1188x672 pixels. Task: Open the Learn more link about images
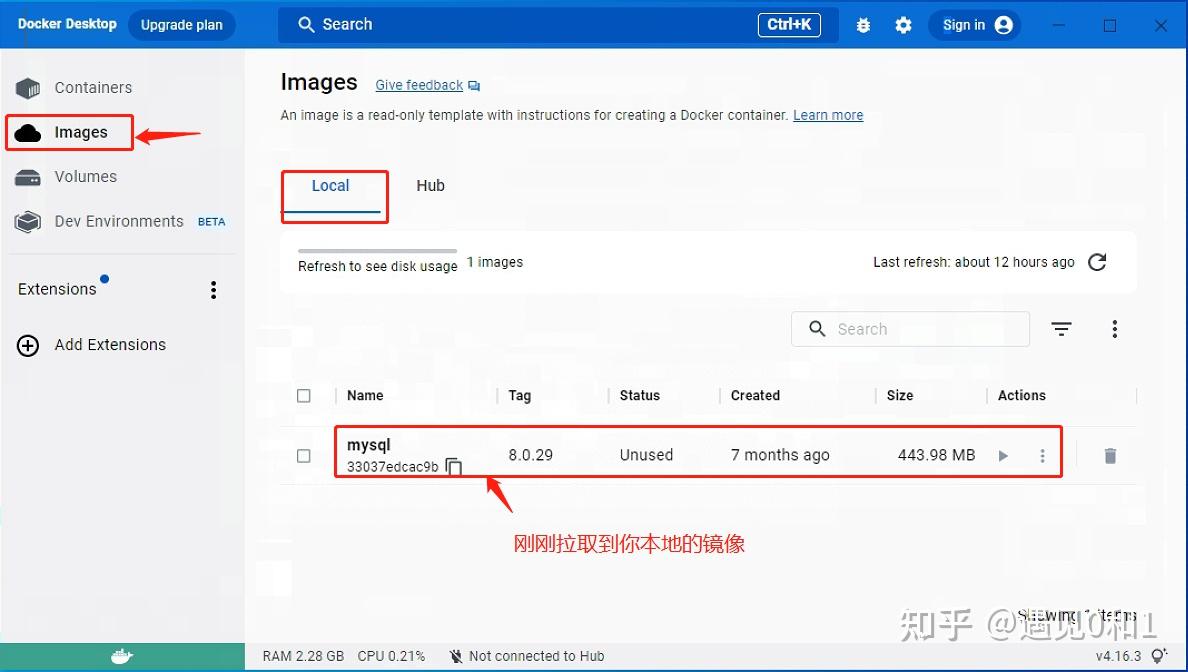[x=828, y=115]
